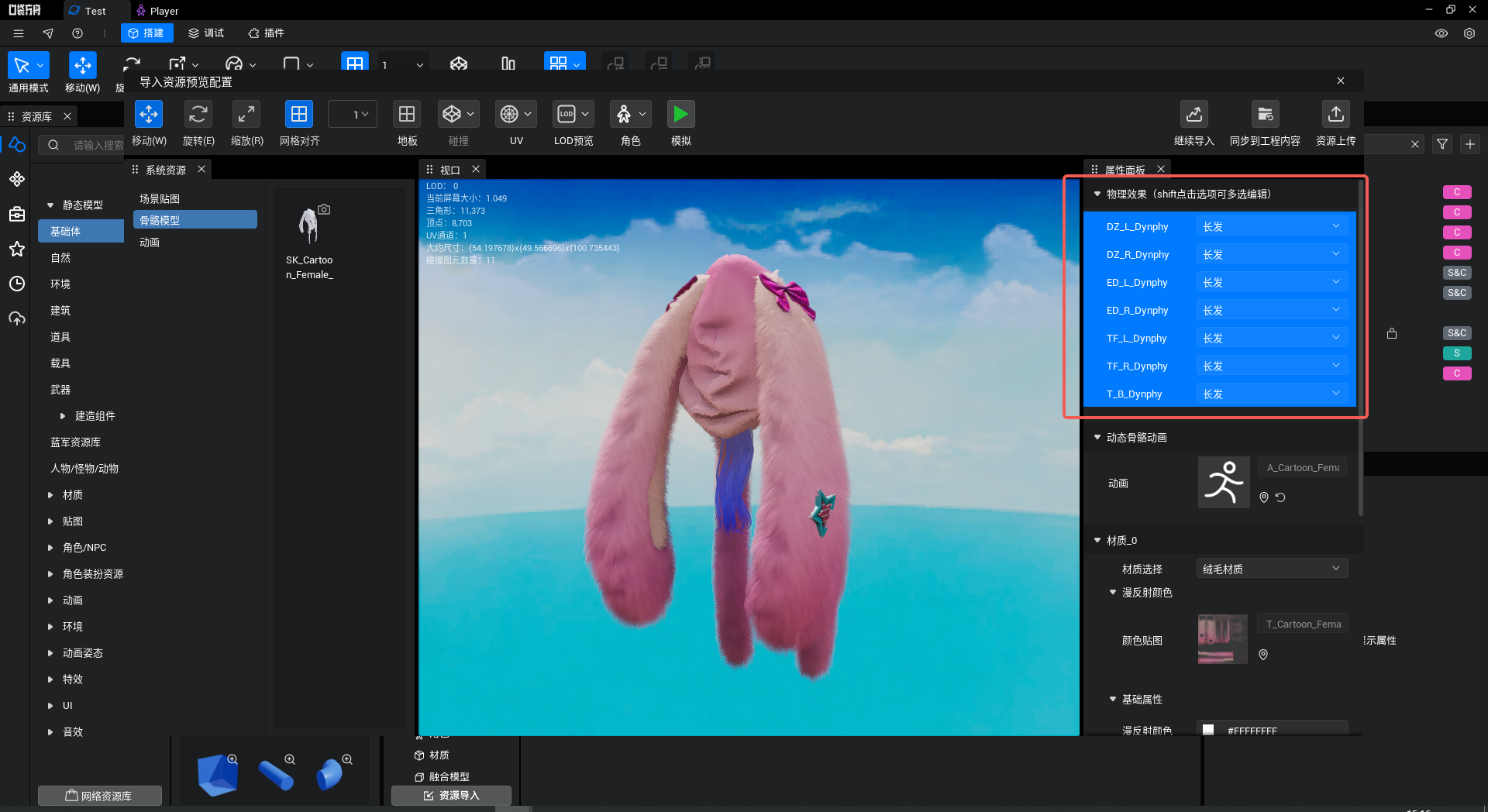Image resolution: width=1488 pixels, height=812 pixels.
Task: Click the 资源导入 resource import button
Action: pos(451,796)
